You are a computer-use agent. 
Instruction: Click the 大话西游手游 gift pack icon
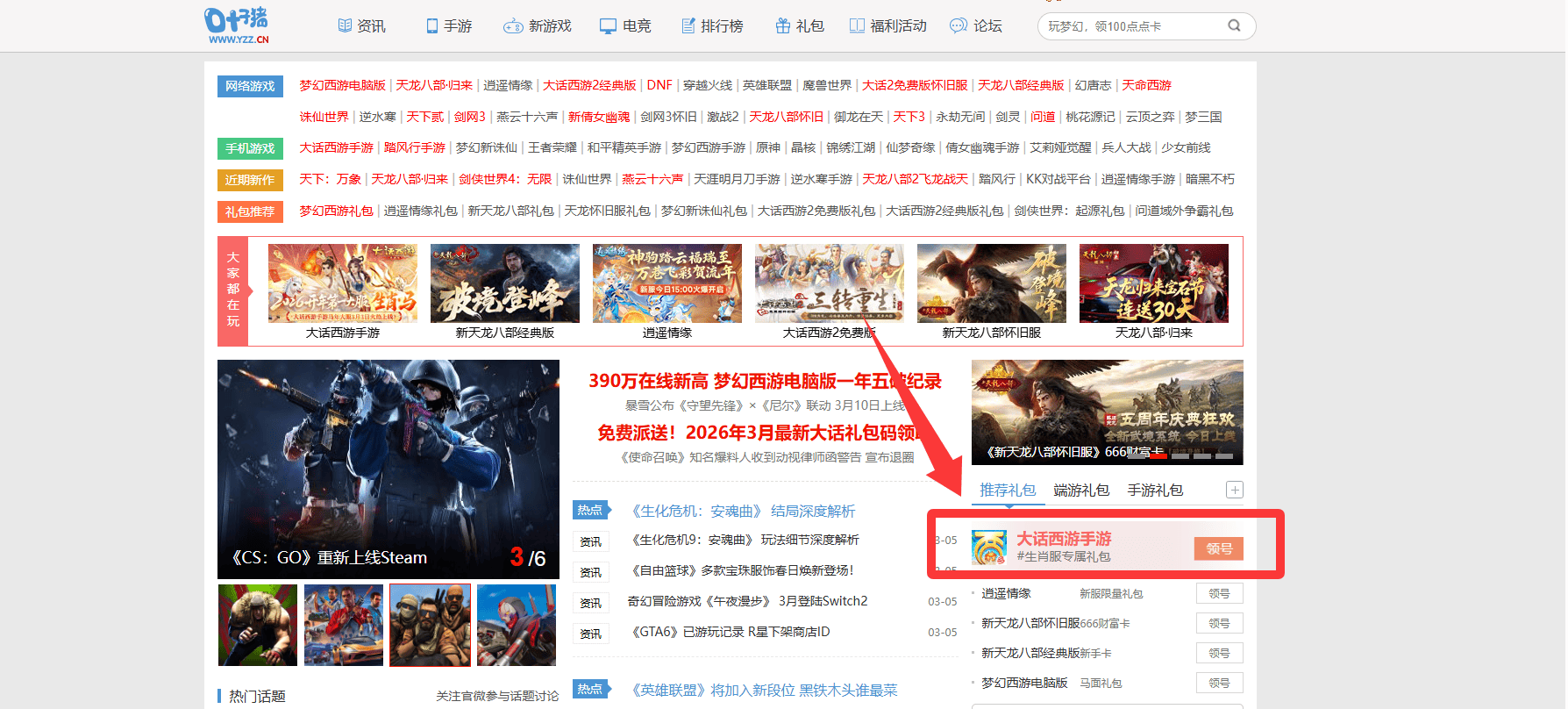point(988,548)
